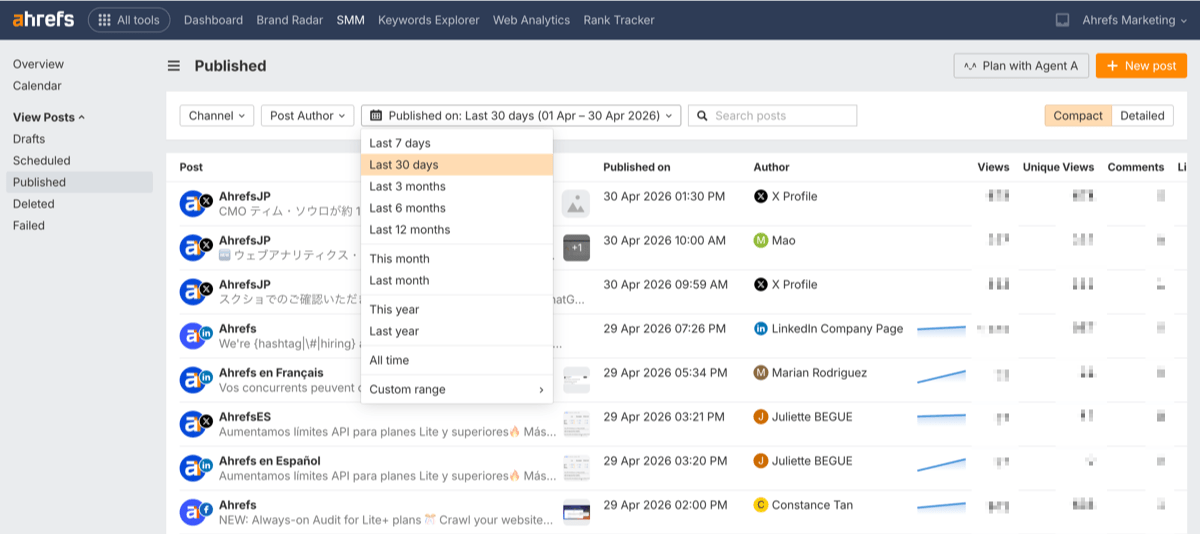This screenshot has height=534, width=1200.
Task: Open Calendar in sidebar
Action: tap(37, 86)
